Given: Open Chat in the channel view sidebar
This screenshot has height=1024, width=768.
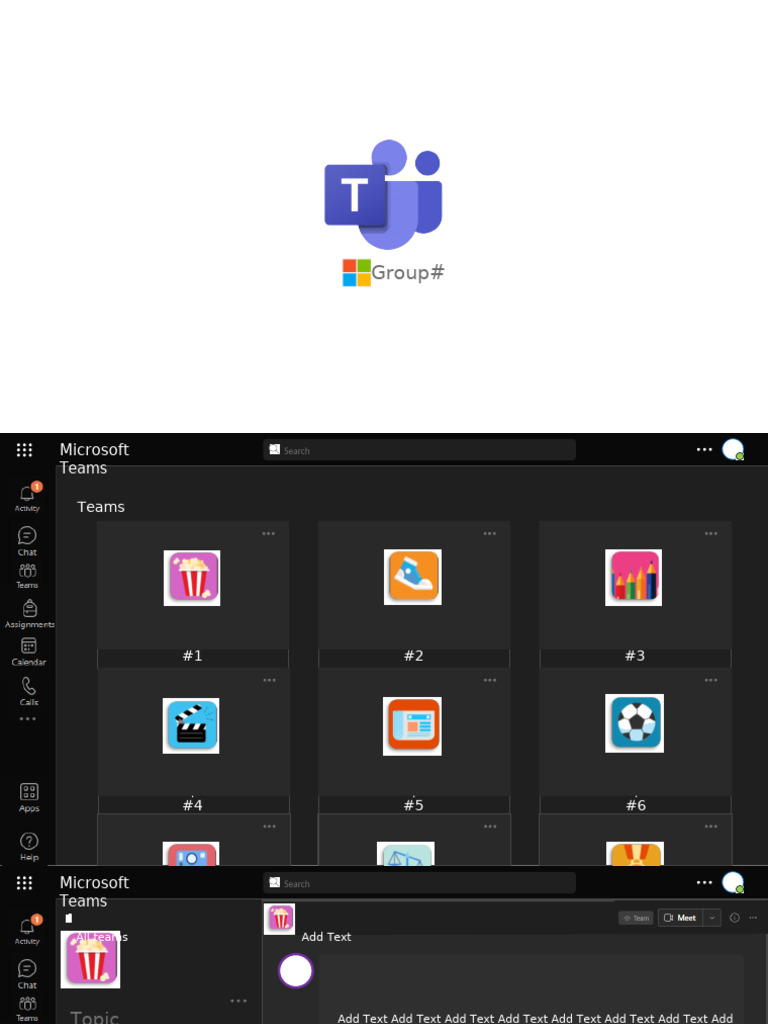Looking at the screenshot, I should (27, 974).
